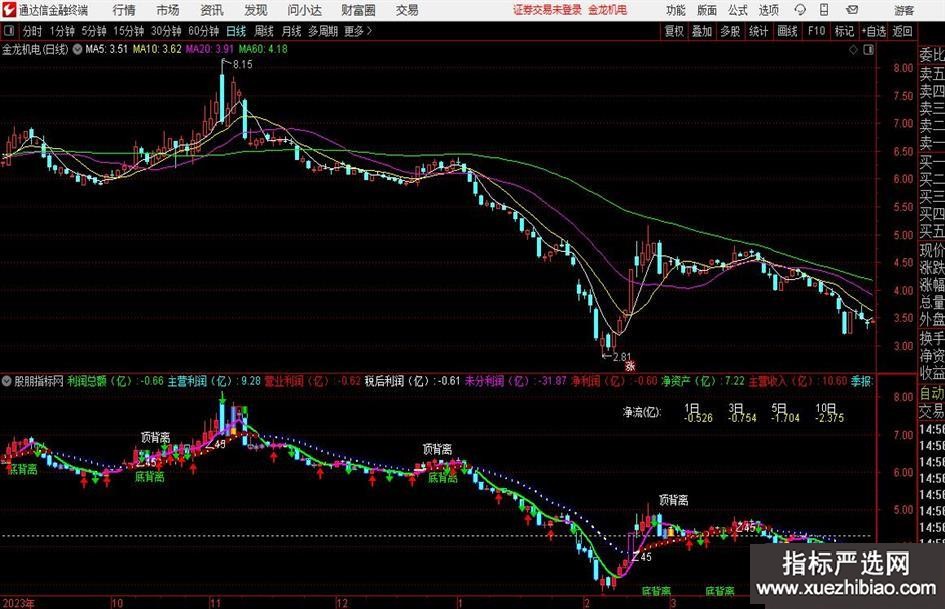Click the 游客 guest account label
The width and height of the screenshot is (945, 609).
(903, 10)
